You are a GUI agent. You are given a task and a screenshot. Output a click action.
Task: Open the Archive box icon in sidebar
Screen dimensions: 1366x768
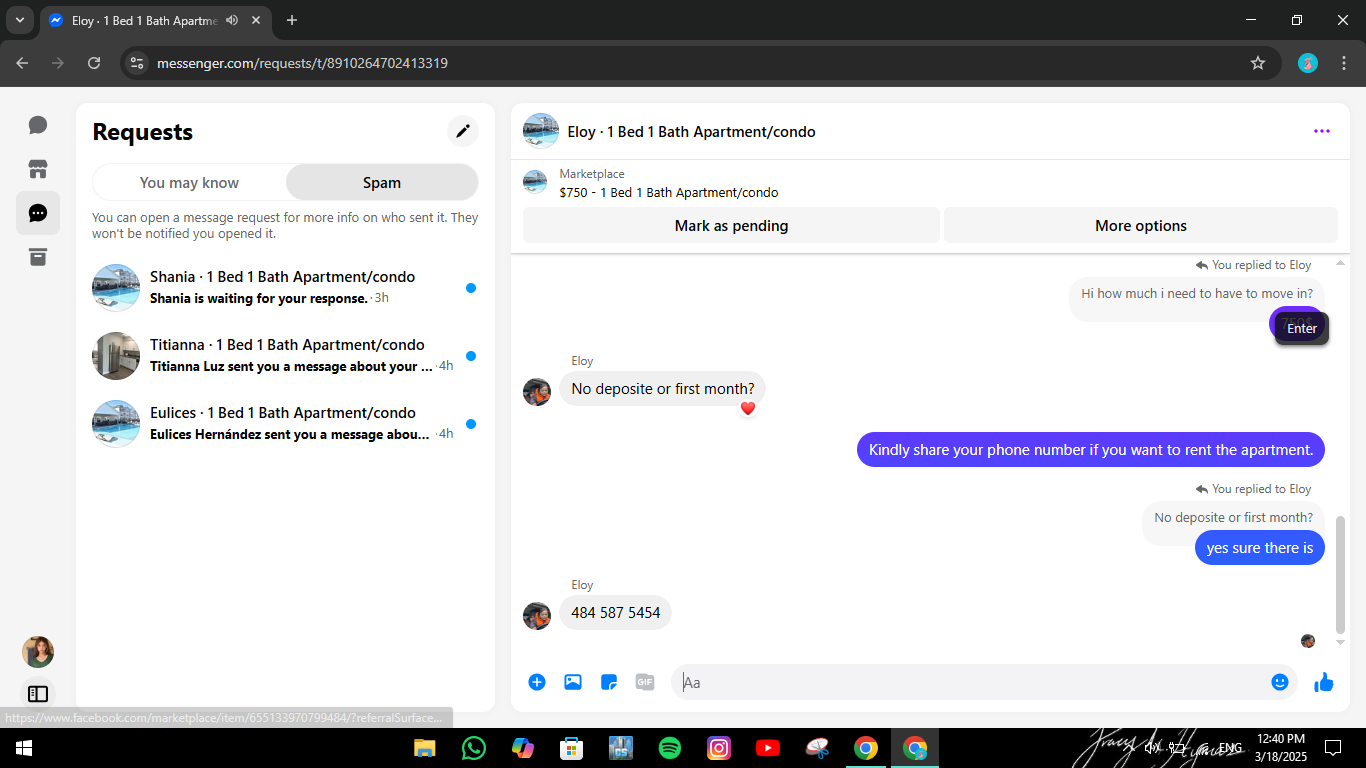coord(38,257)
